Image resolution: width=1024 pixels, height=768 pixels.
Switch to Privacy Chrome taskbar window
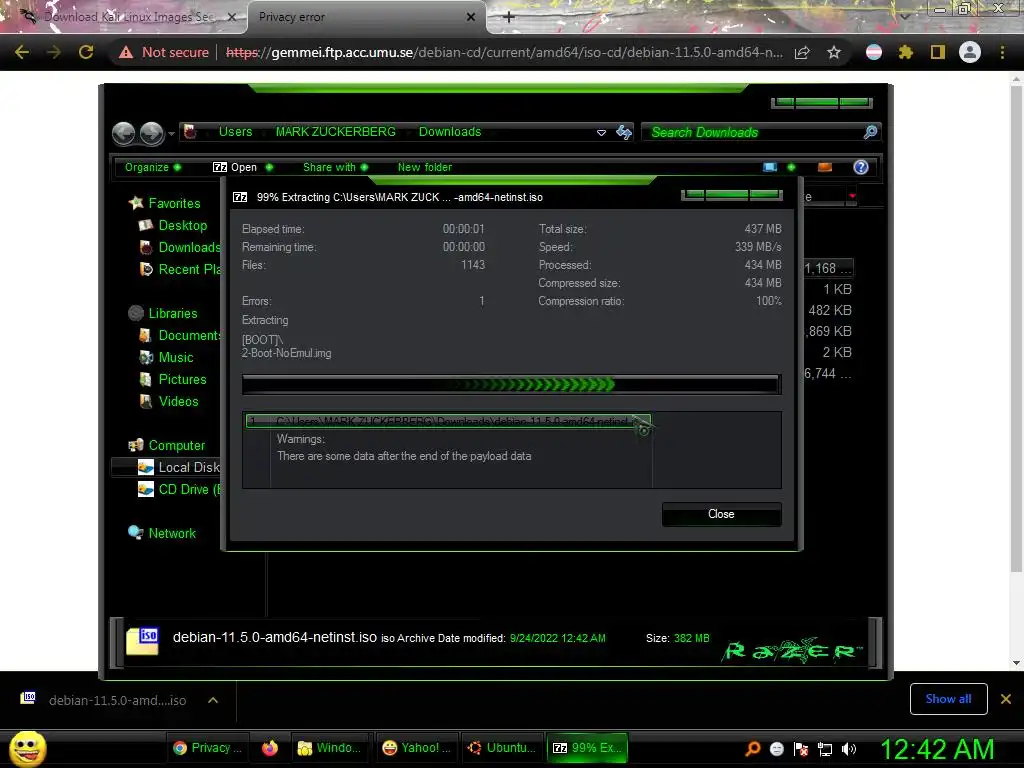pos(206,748)
